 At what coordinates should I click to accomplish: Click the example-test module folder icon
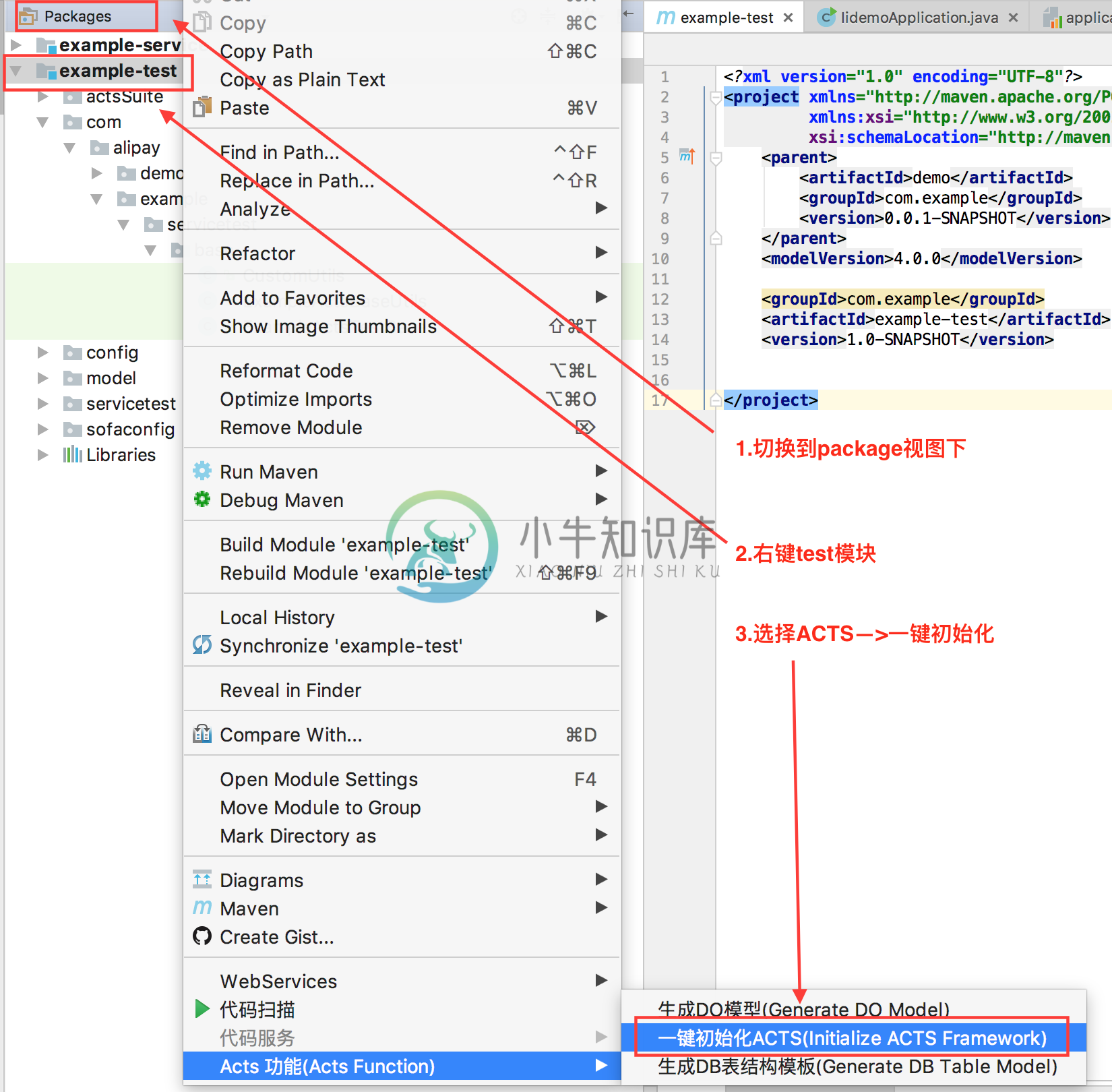pos(46,70)
